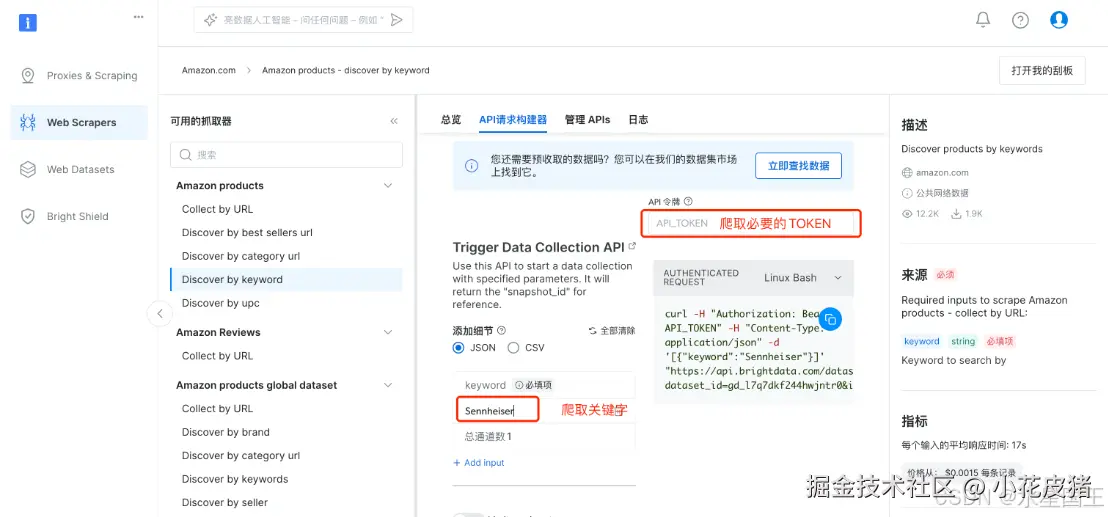
Task: Click the API token help icon
Action: click(x=688, y=201)
